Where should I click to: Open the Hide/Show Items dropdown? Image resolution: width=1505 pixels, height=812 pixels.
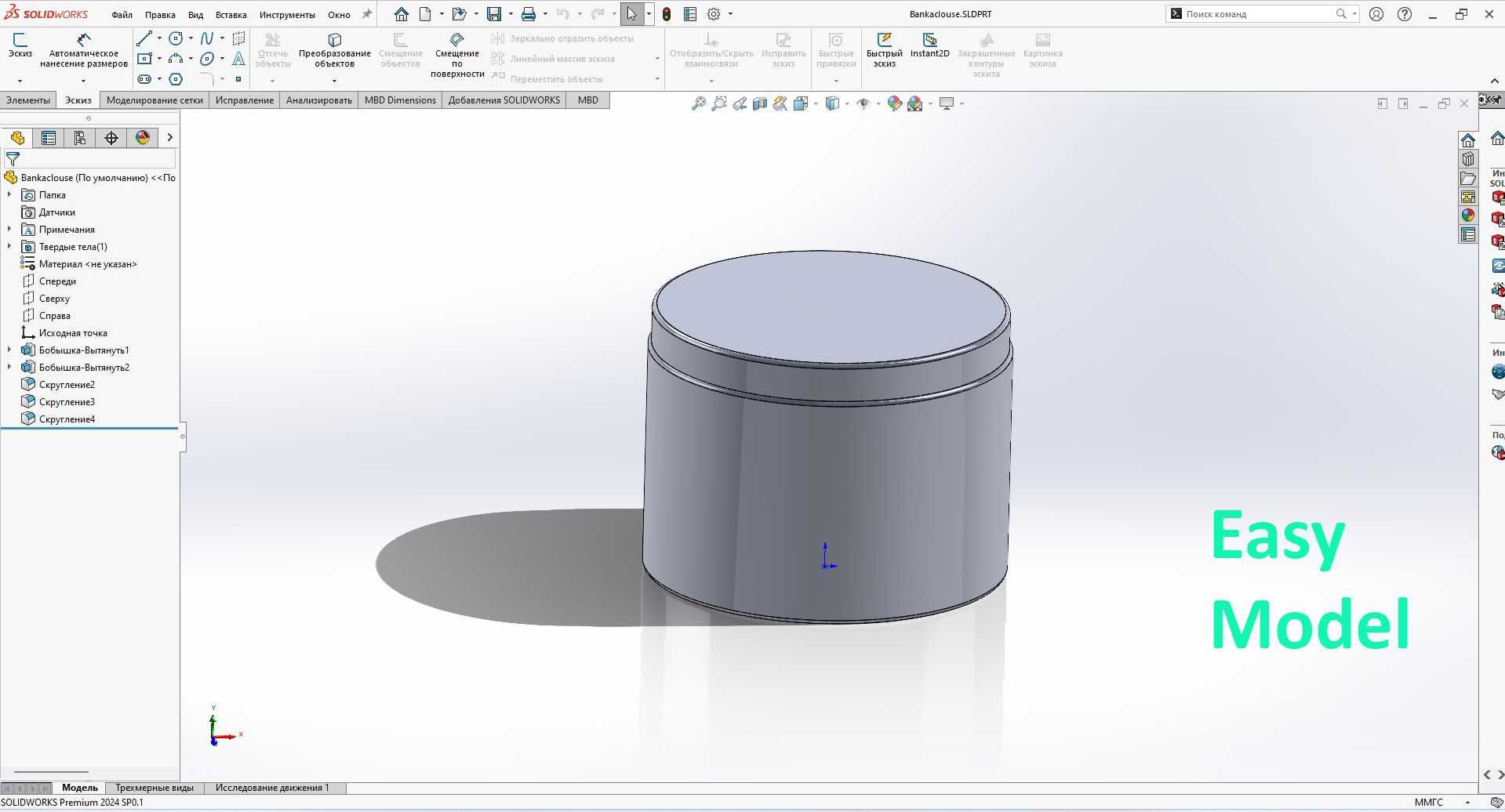878,103
